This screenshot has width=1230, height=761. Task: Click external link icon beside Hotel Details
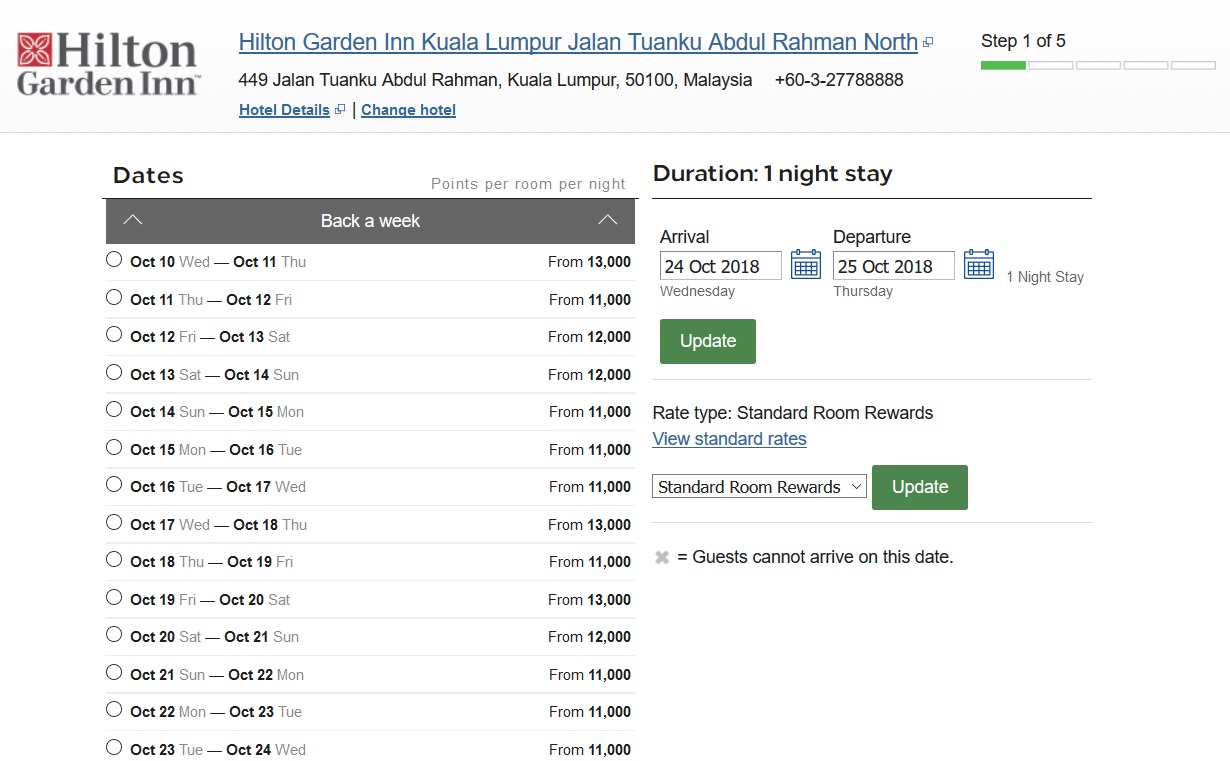(x=340, y=110)
